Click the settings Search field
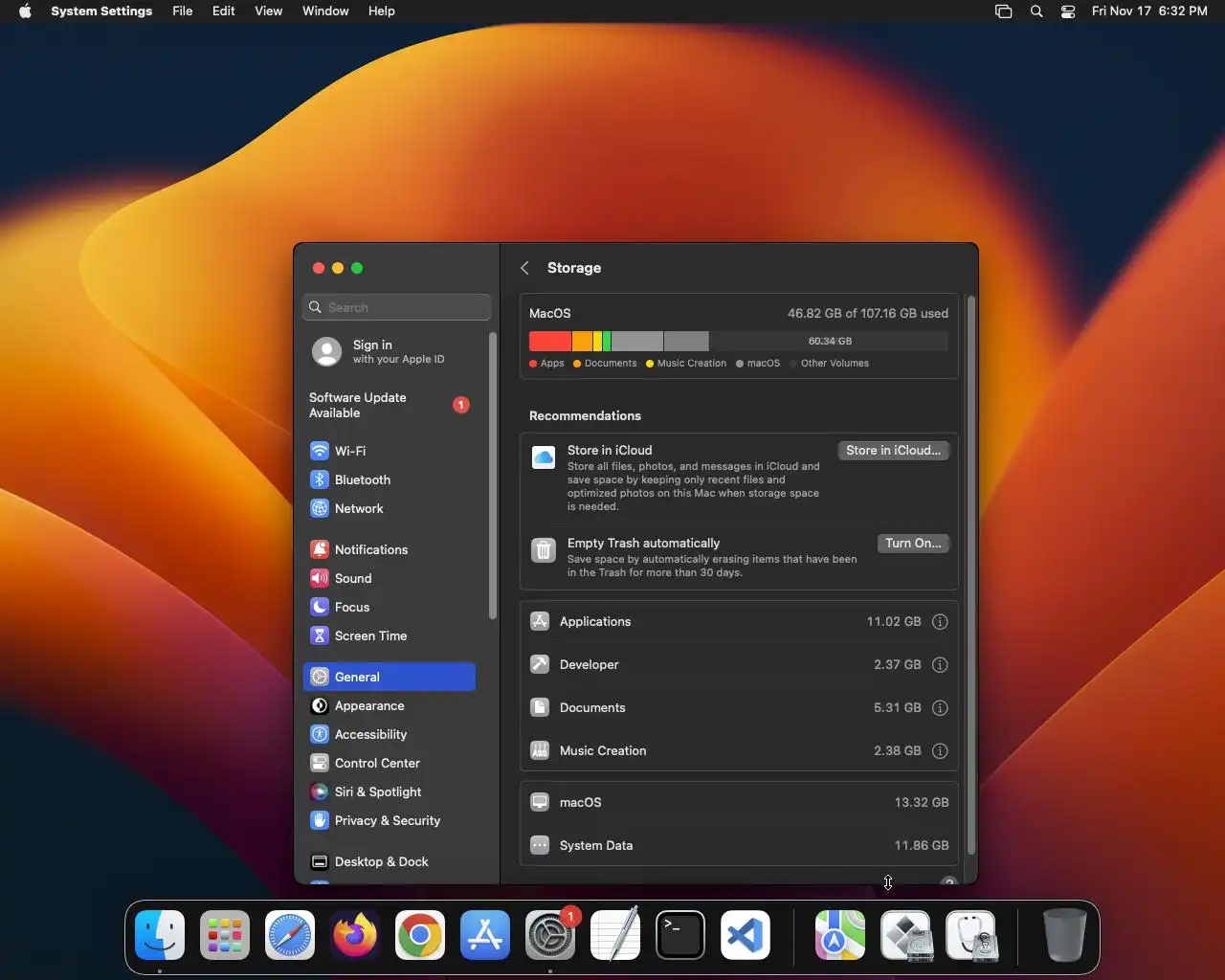 coord(396,307)
